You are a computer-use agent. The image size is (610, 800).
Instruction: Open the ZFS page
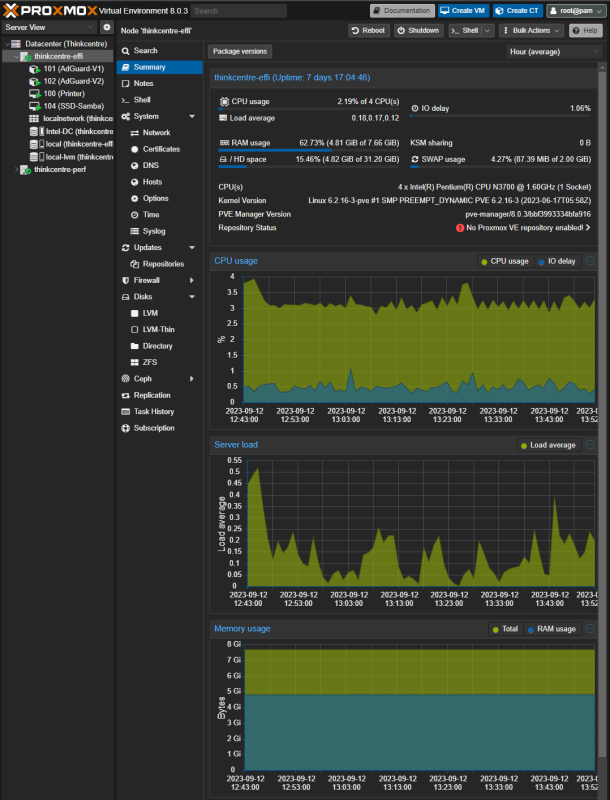click(159, 362)
